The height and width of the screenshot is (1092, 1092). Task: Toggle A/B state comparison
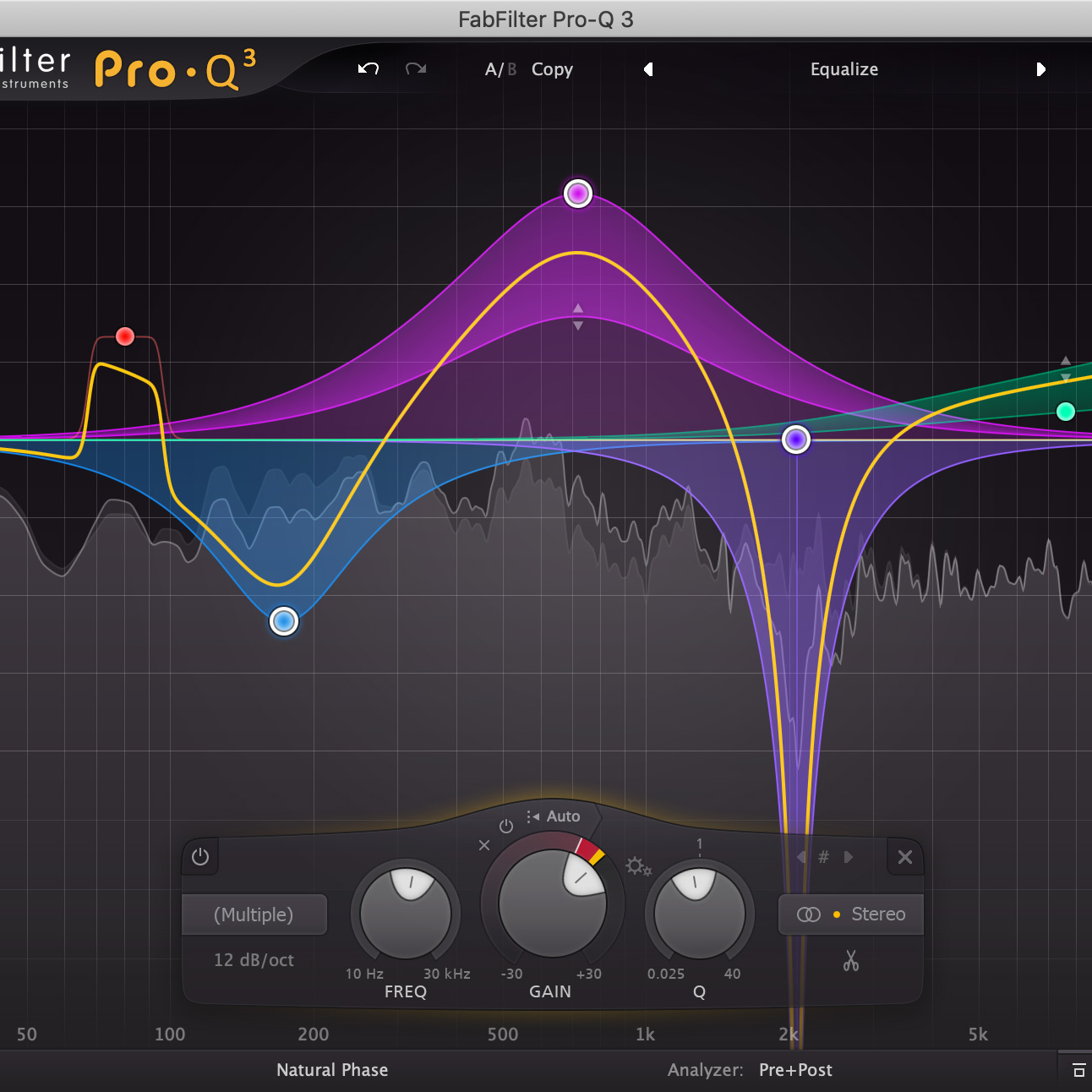(500, 69)
